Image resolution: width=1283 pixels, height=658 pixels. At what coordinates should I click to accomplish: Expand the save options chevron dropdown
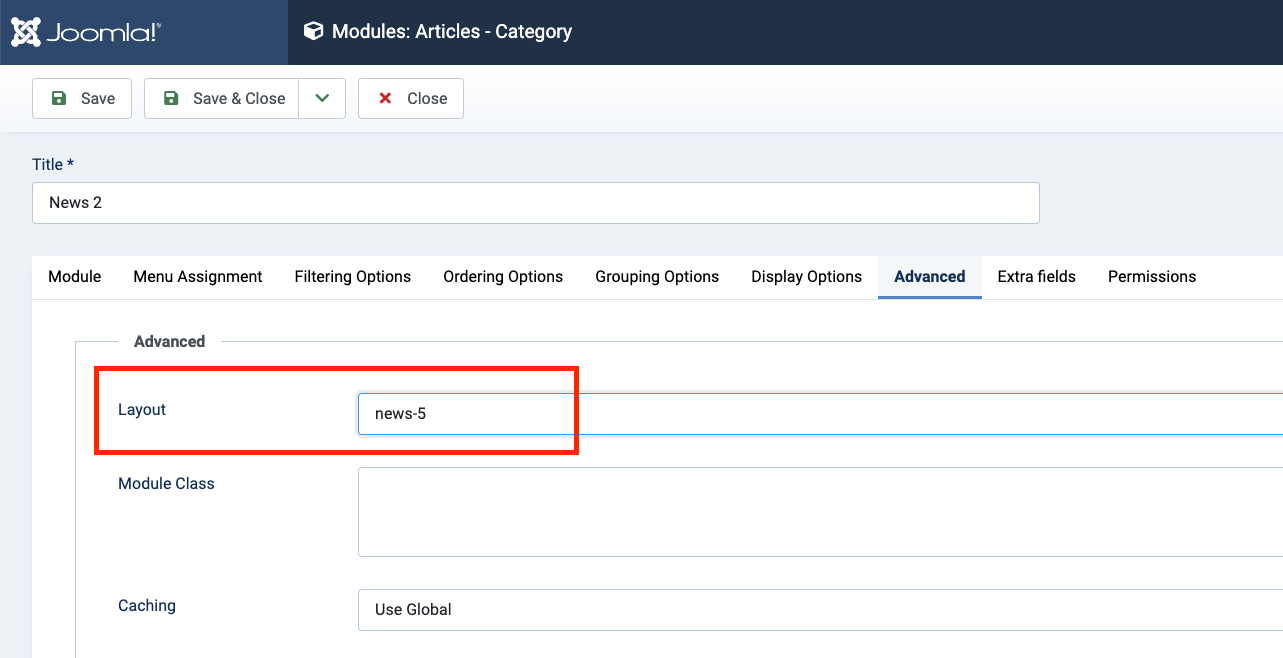tap(322, 98)
